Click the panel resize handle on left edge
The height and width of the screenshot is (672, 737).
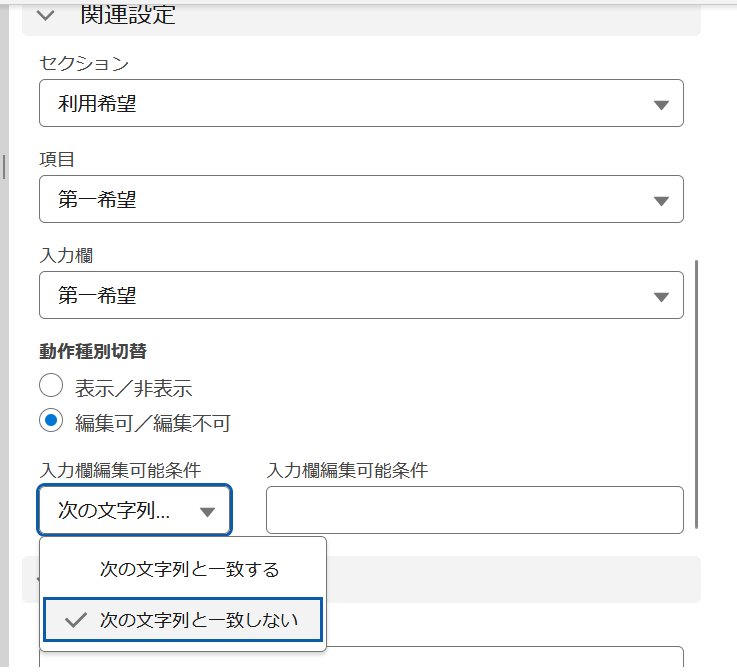(4, 166)
